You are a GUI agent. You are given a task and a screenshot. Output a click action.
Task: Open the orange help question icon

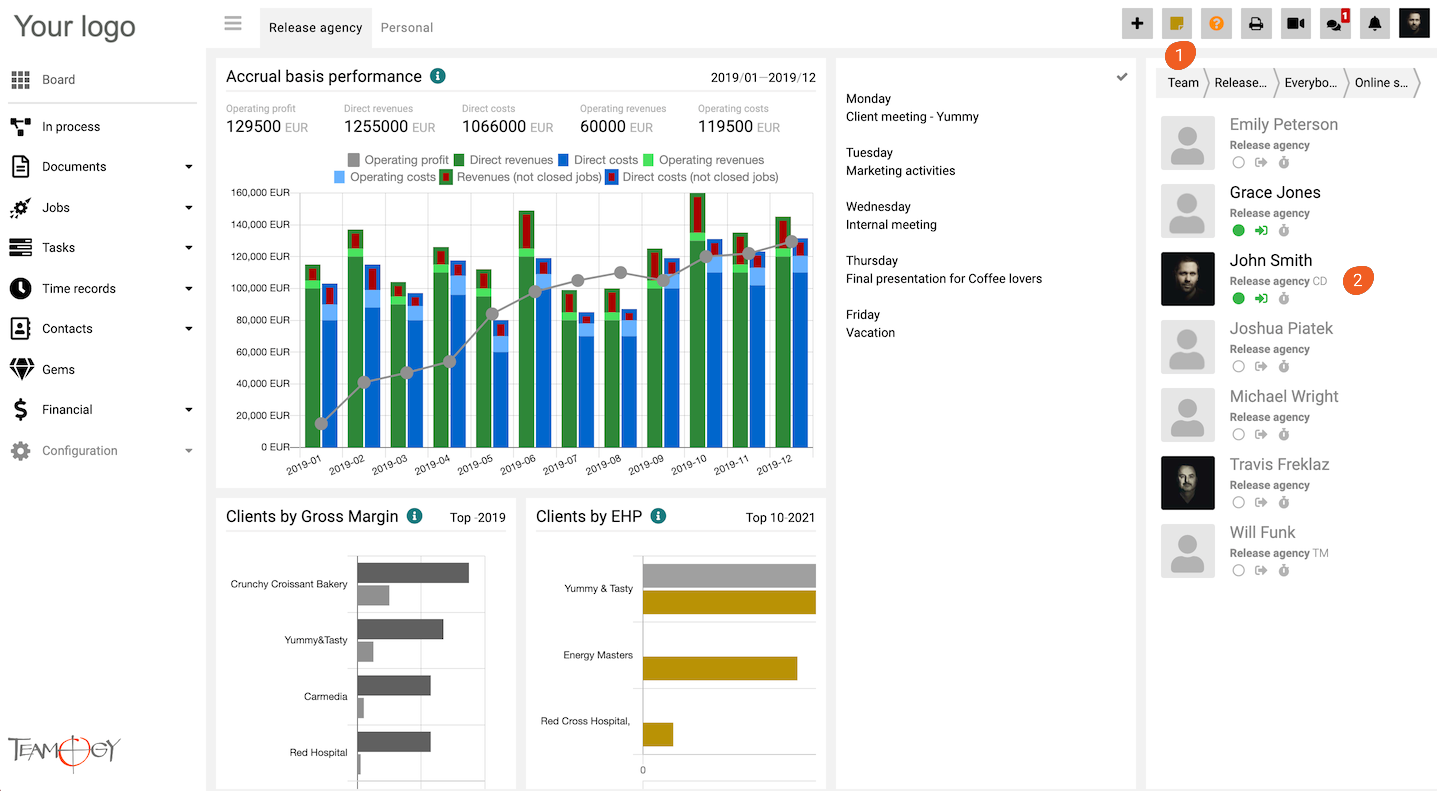[1216, 24]
